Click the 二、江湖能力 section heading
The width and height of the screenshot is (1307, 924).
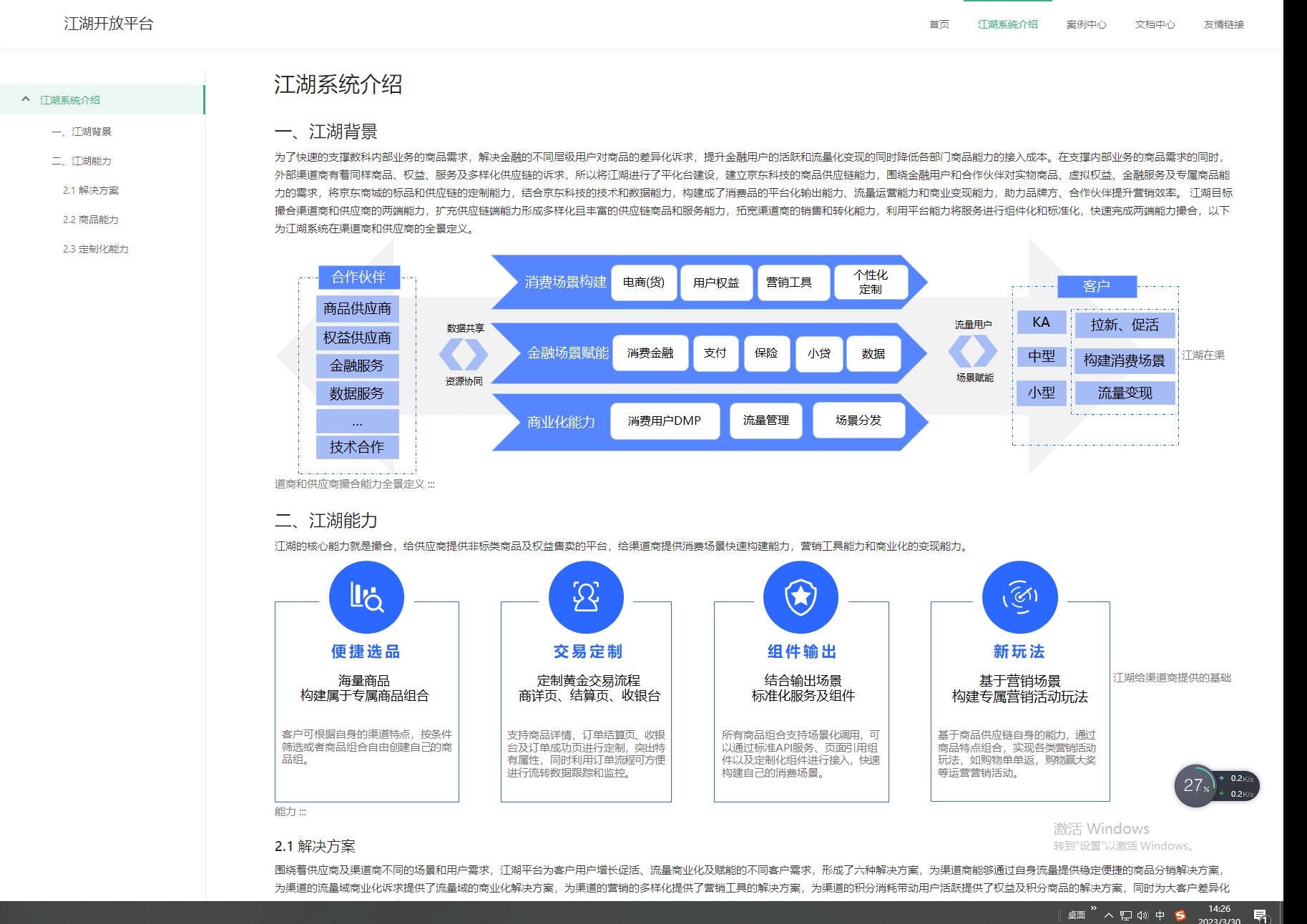tap(326, 521)
